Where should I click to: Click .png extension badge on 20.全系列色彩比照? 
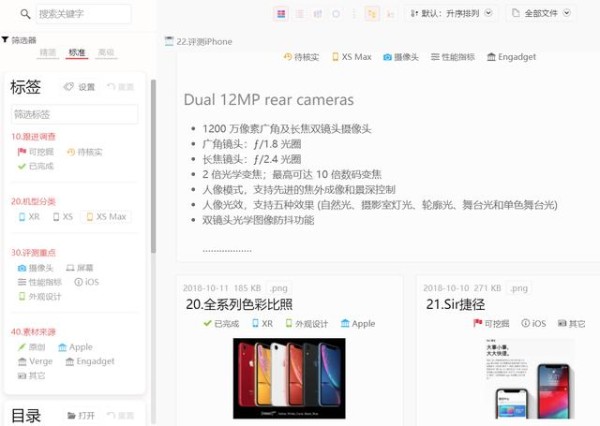(x=279, y=288)
